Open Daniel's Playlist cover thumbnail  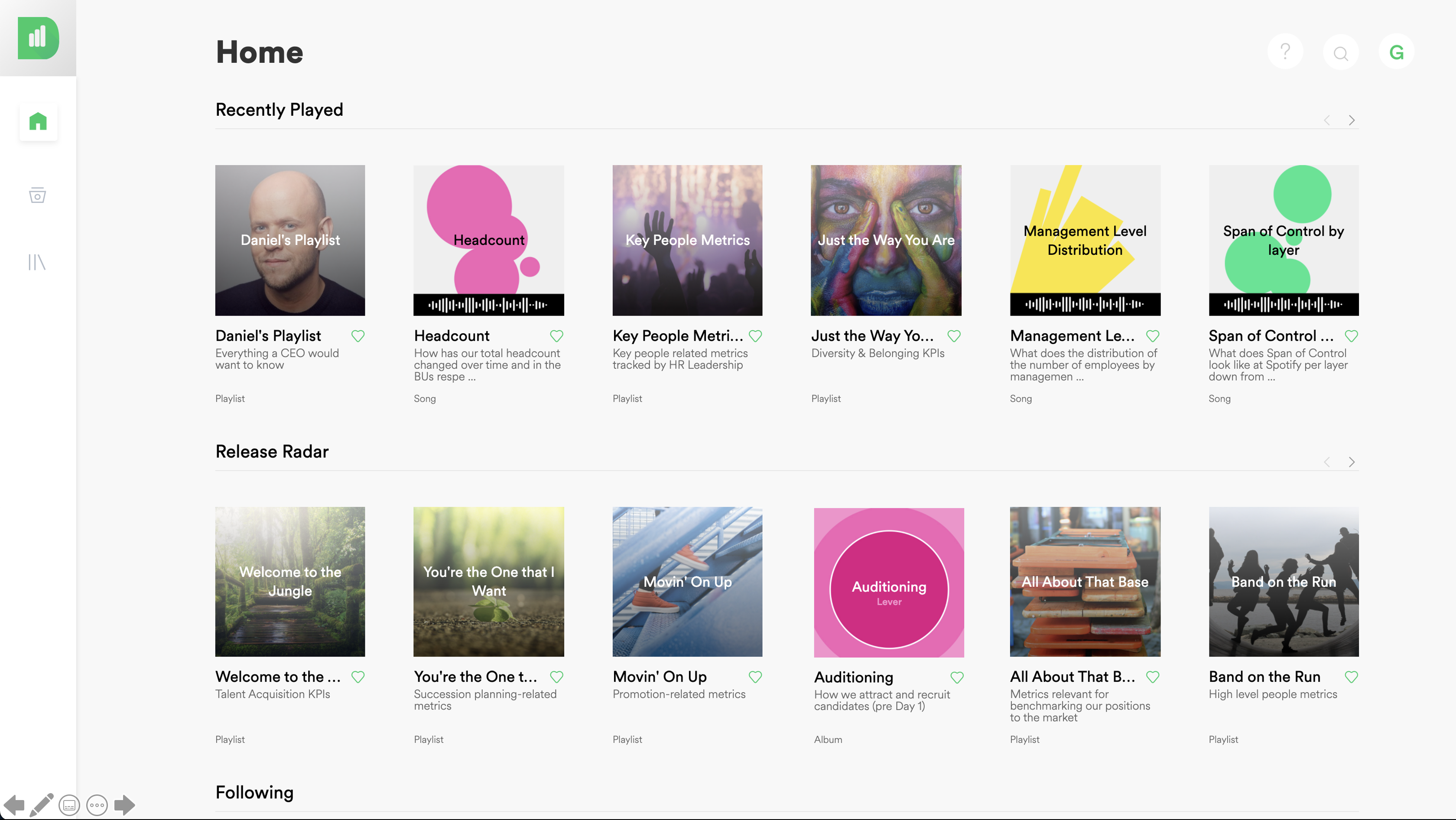tap(290, 240)
